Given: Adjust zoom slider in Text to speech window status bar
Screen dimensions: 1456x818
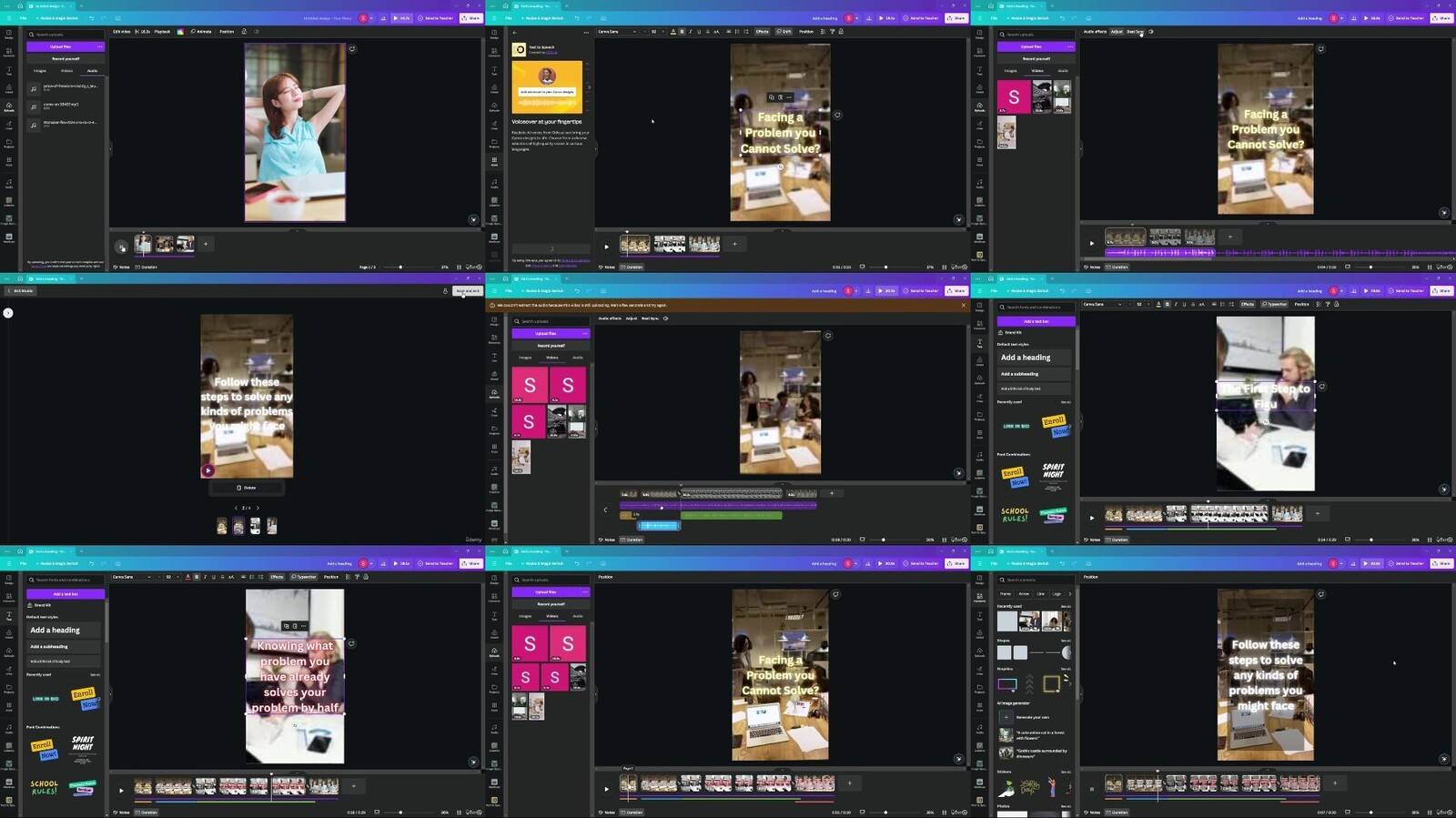Looking at the screenshot, I should click(885, 267).
